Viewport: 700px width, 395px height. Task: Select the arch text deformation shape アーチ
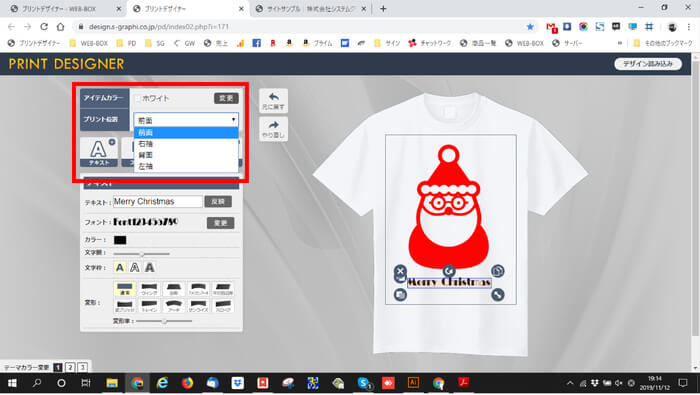click(x=174, y=306)
